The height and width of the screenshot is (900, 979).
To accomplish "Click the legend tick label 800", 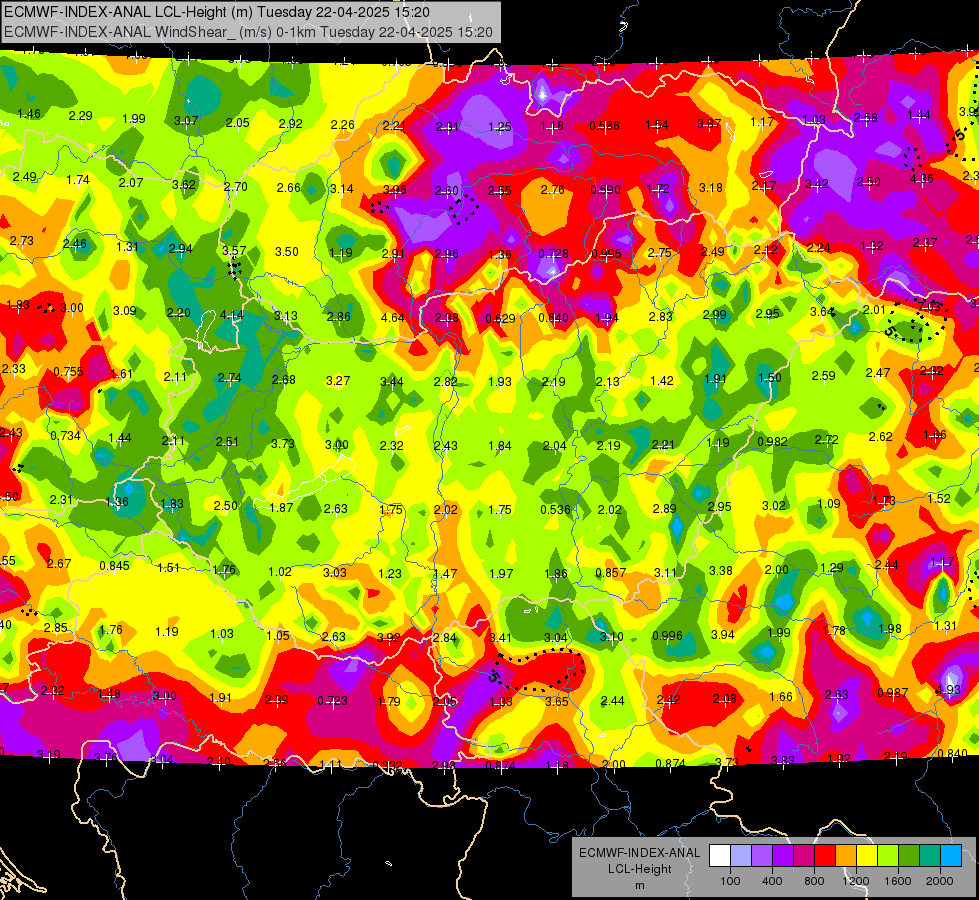I will 814,881.
